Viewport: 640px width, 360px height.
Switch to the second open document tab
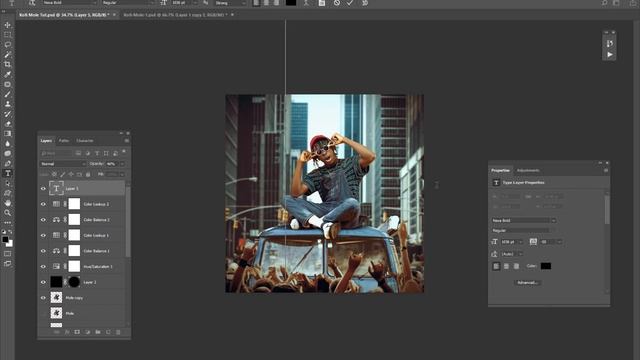(x=175, y=15)
